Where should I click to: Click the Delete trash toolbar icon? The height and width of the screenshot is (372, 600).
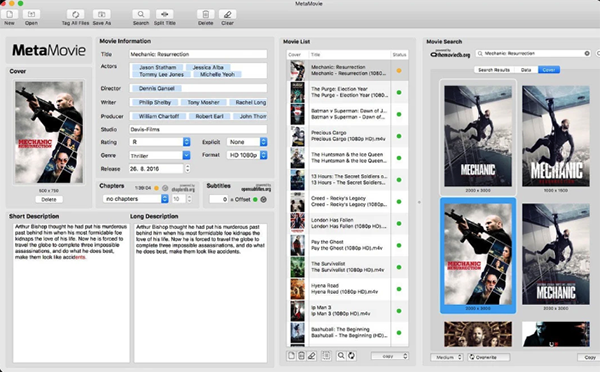point(205,15)
